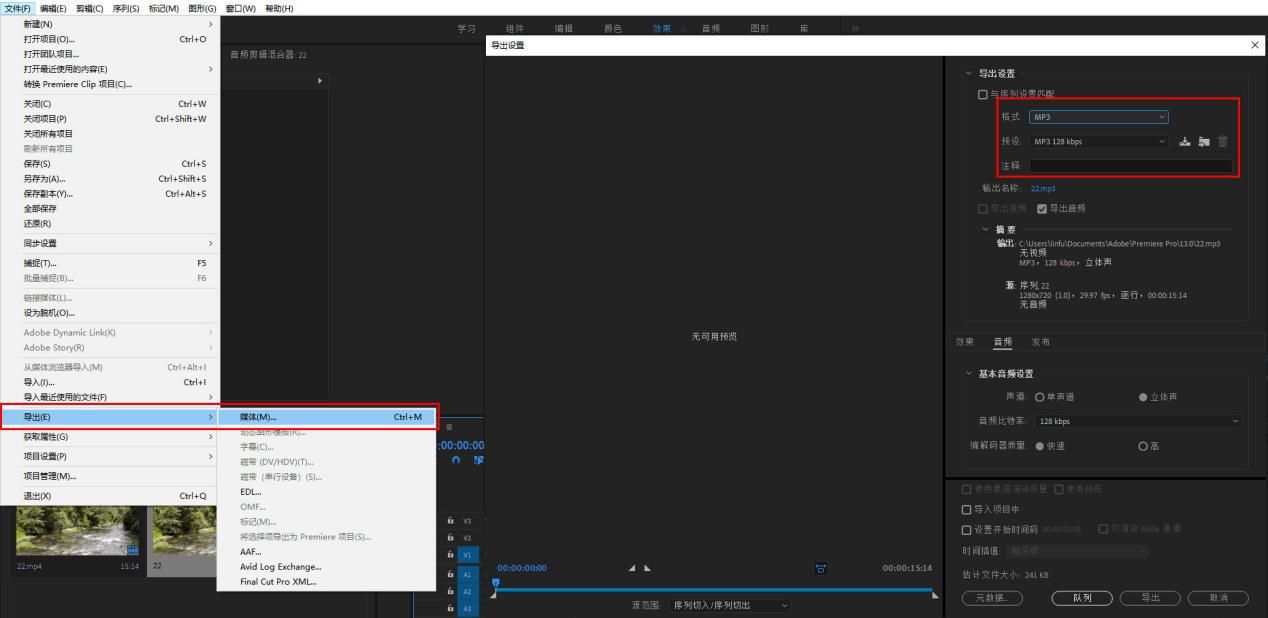Uncheck 导出音频 checkbox
The width and height of the screenshot is (1268, 618).
click(1042, 208)
